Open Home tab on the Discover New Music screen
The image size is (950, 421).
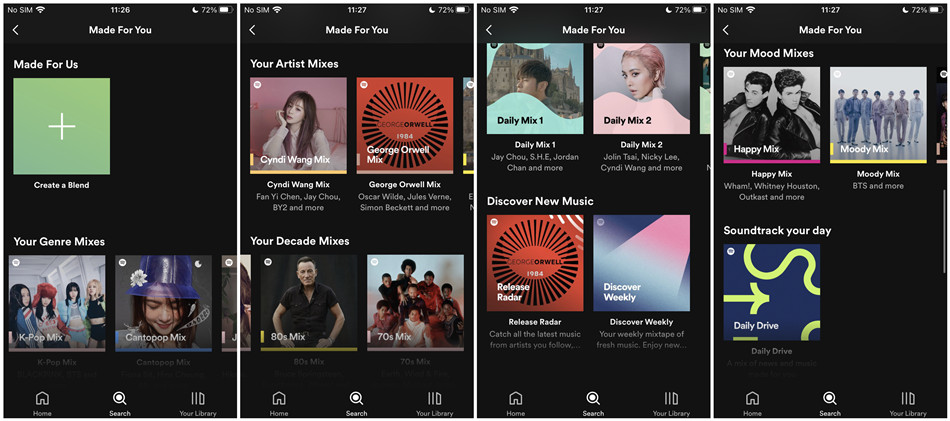(x=516, y=404)
